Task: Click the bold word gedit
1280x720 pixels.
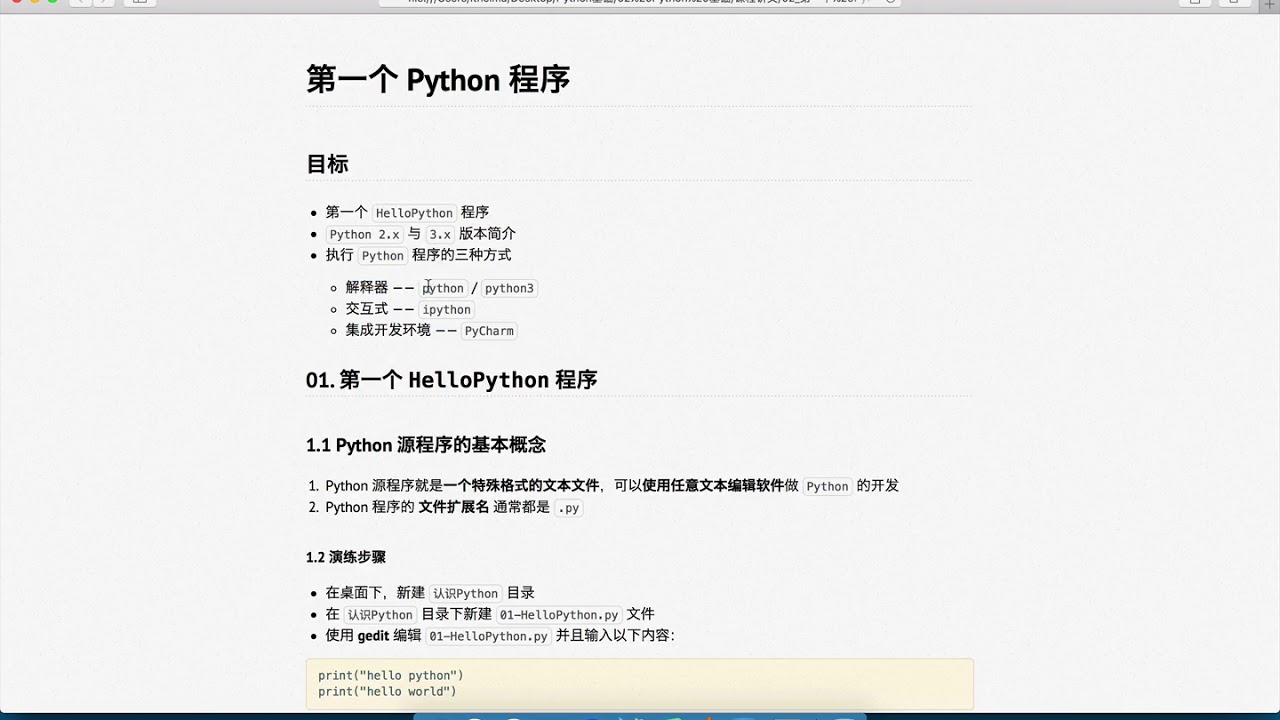Action: pyautogui.click(x=373, y=636)
